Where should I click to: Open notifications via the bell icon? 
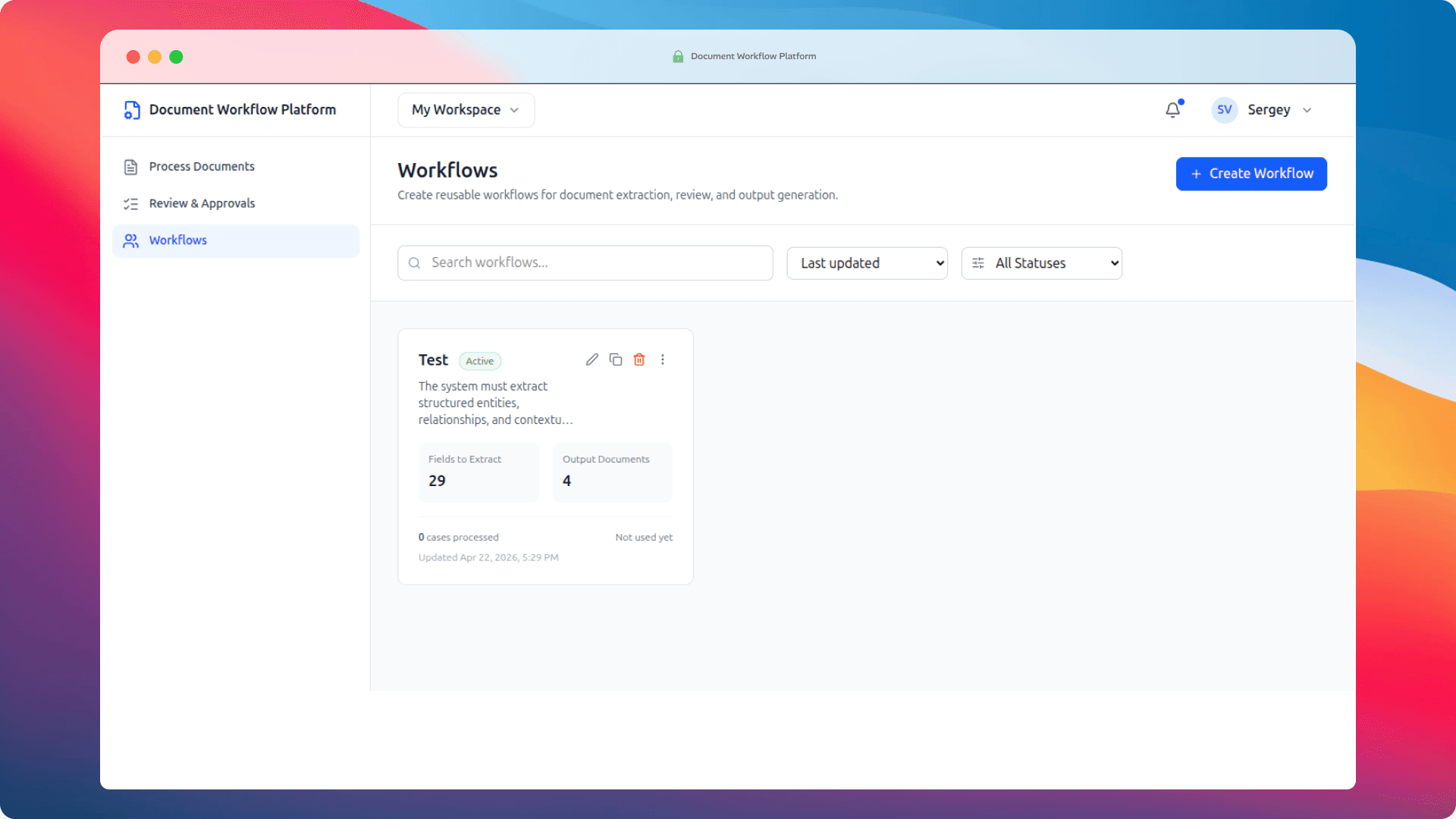click(x=1172, y=110)
